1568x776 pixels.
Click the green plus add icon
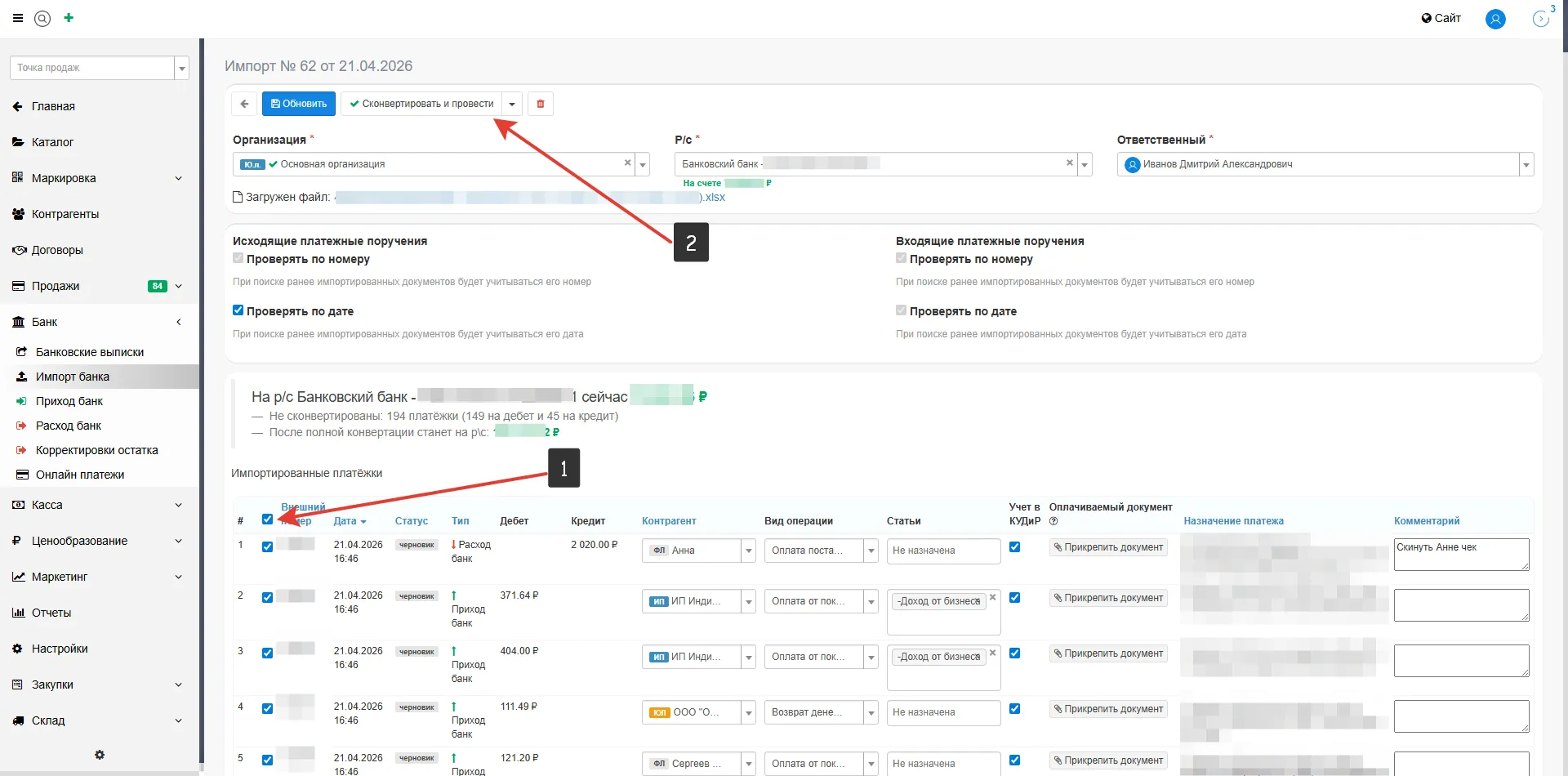(69, 18)
